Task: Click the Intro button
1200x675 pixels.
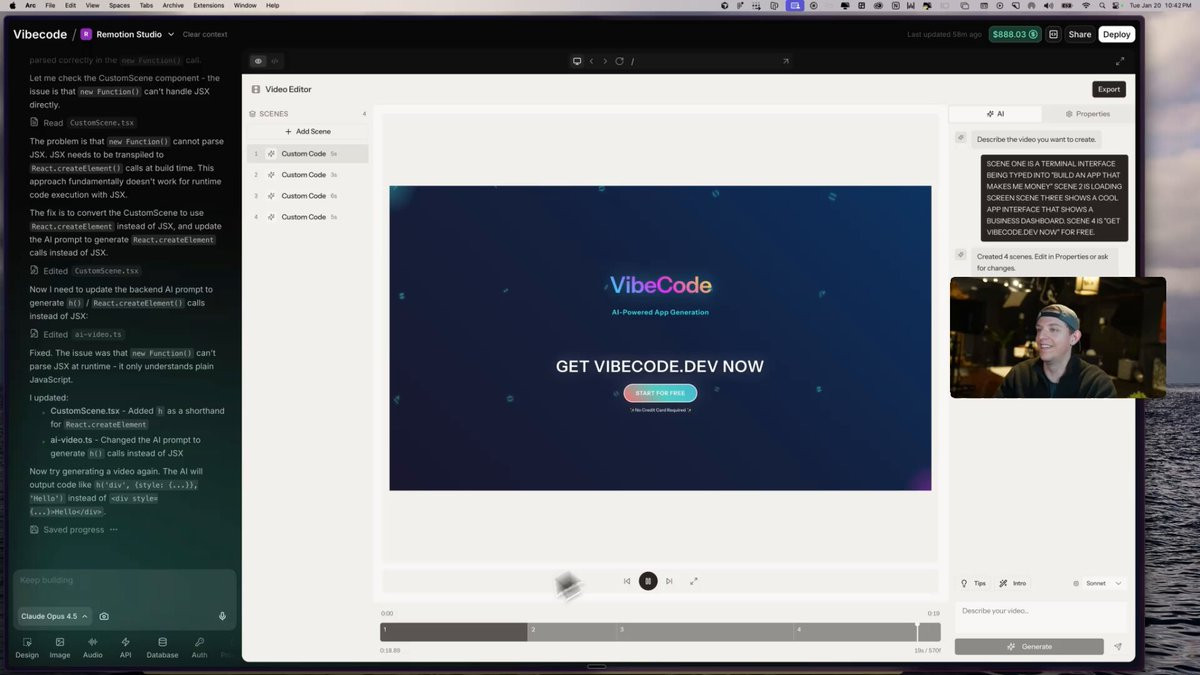Action: tap(1012, 583)
